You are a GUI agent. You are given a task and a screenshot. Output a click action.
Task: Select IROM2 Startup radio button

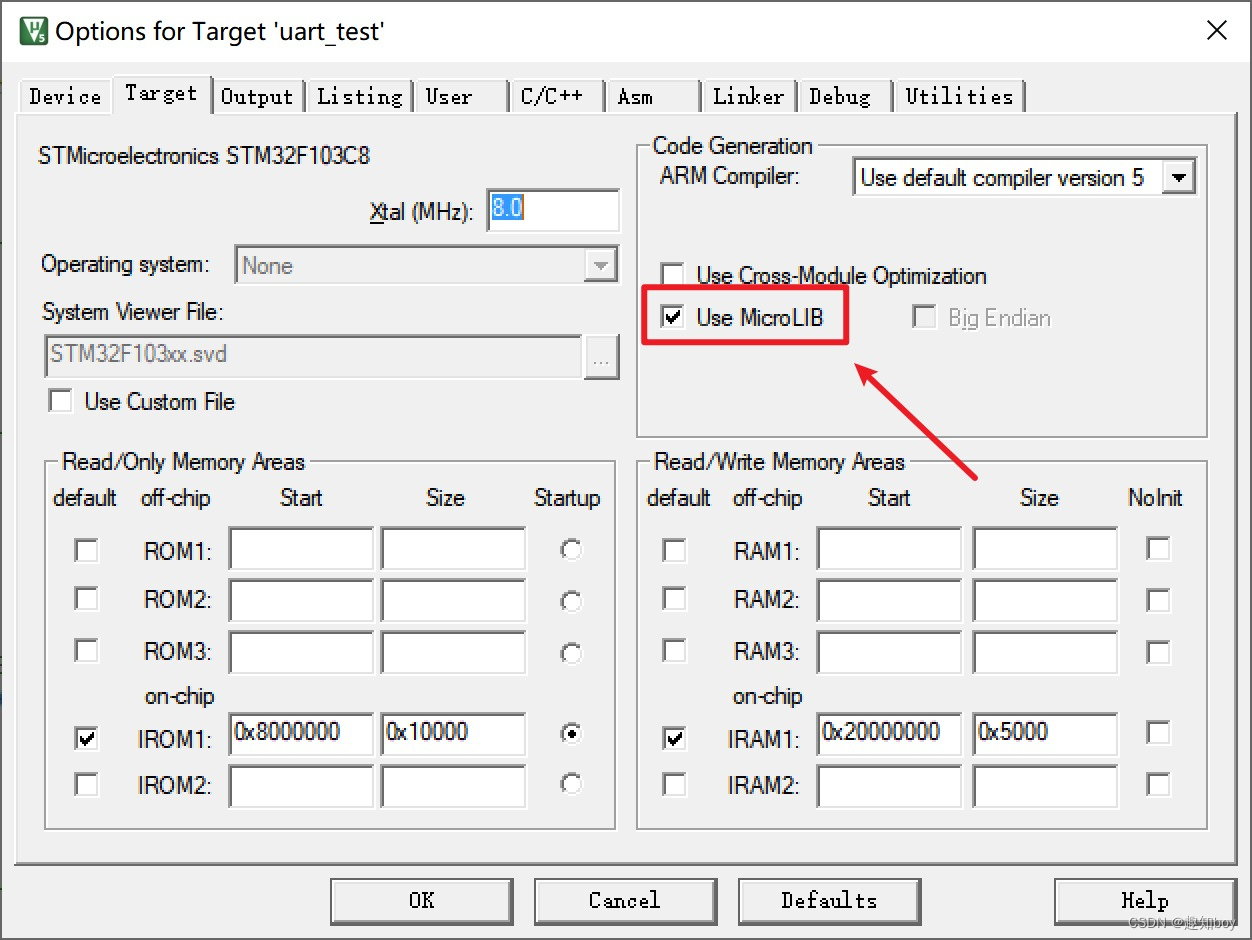click(x=571, y=784)
